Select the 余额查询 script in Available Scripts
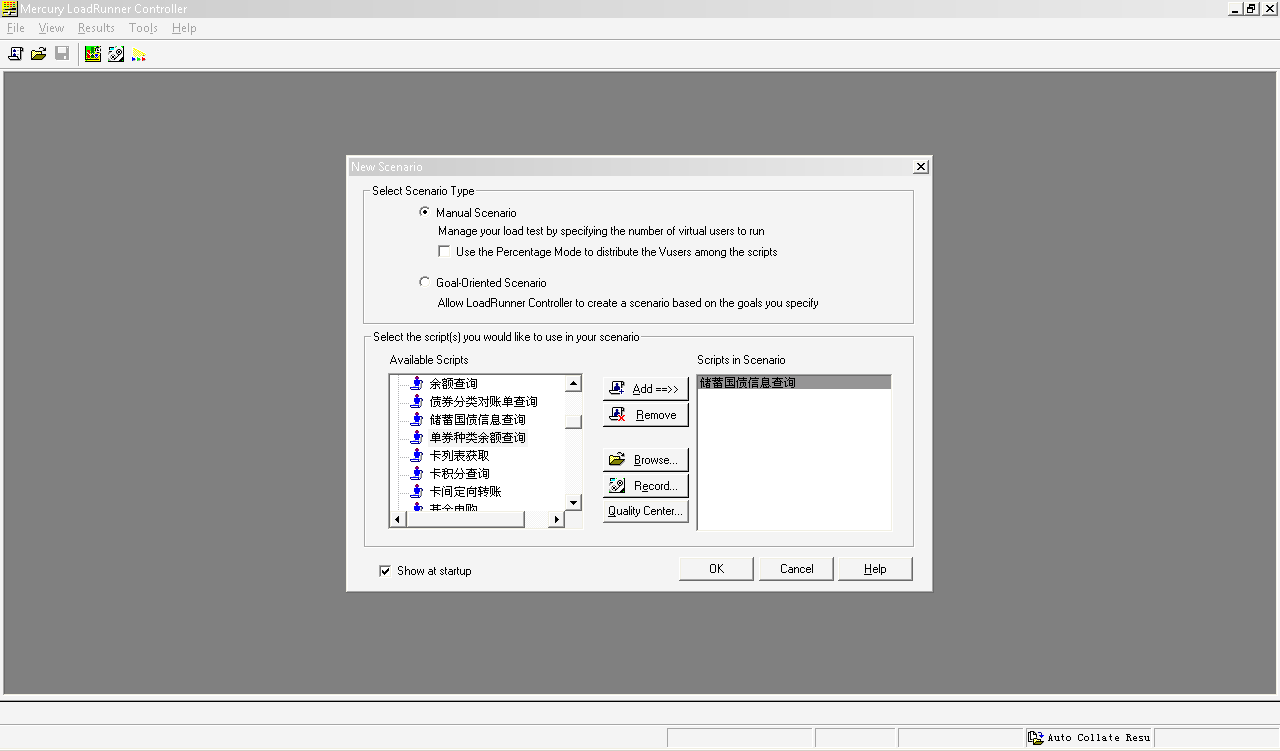This screenshot has width=1280, height=751. (453, 384)
